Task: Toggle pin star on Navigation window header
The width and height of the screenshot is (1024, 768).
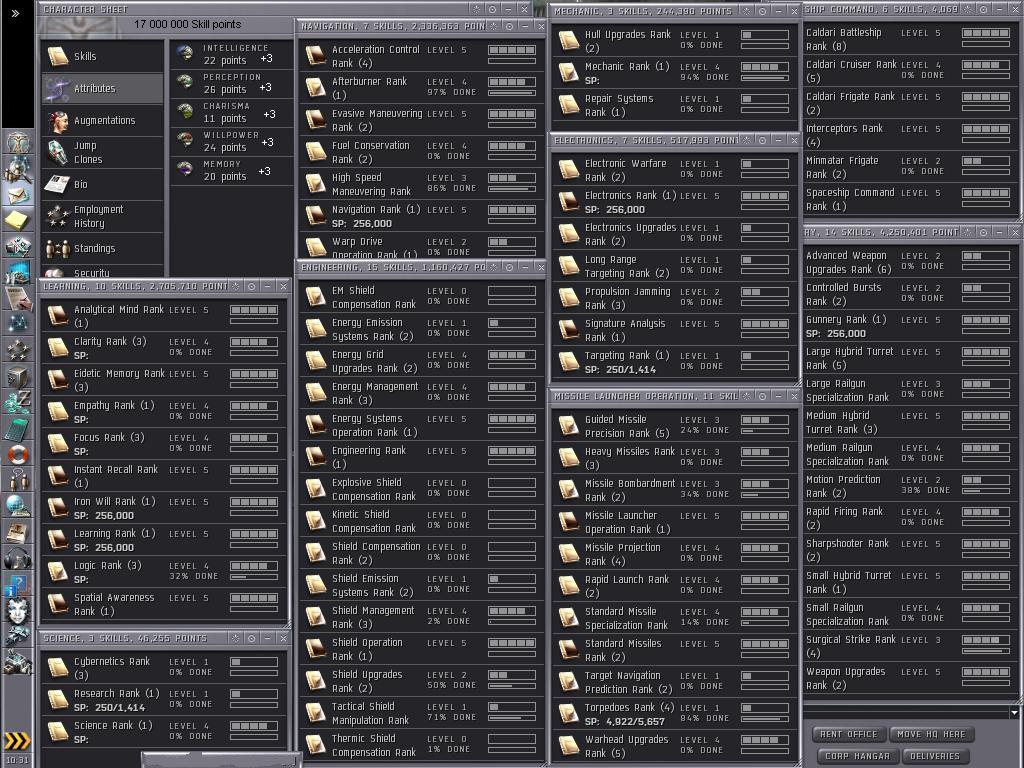Action: [x=494, y=26]
